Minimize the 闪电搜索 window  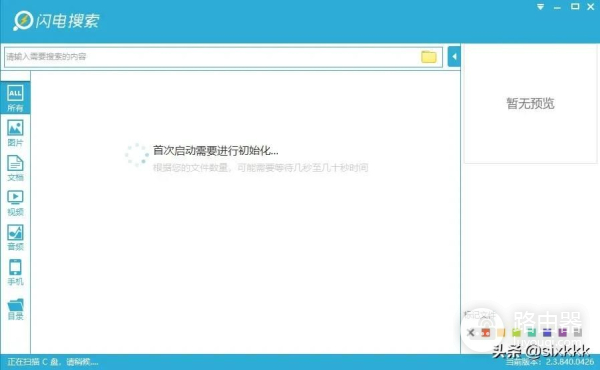pos(558,8)
